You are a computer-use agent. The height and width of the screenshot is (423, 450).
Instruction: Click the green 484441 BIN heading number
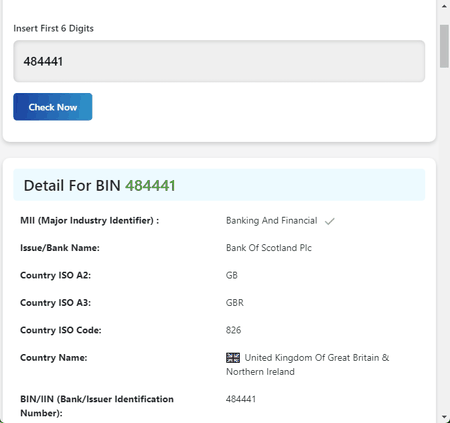tap(150, 186)
